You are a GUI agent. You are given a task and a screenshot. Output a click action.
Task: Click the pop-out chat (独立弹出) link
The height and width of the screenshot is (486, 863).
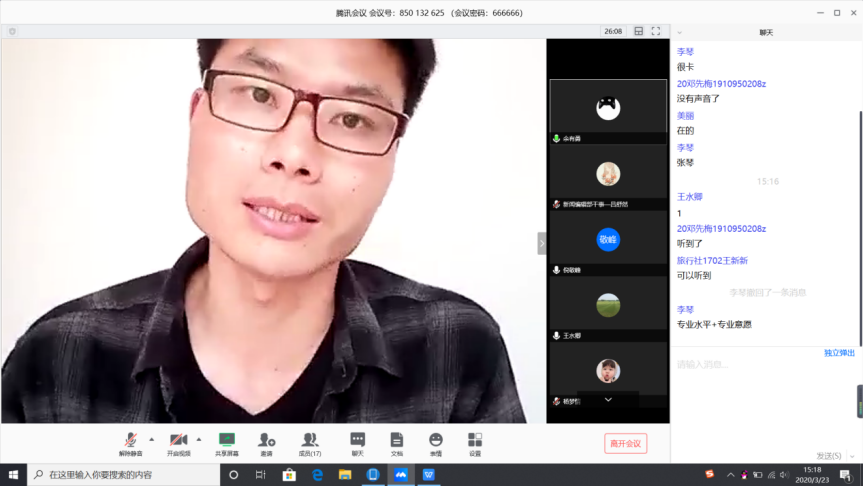tap(839, 353)
